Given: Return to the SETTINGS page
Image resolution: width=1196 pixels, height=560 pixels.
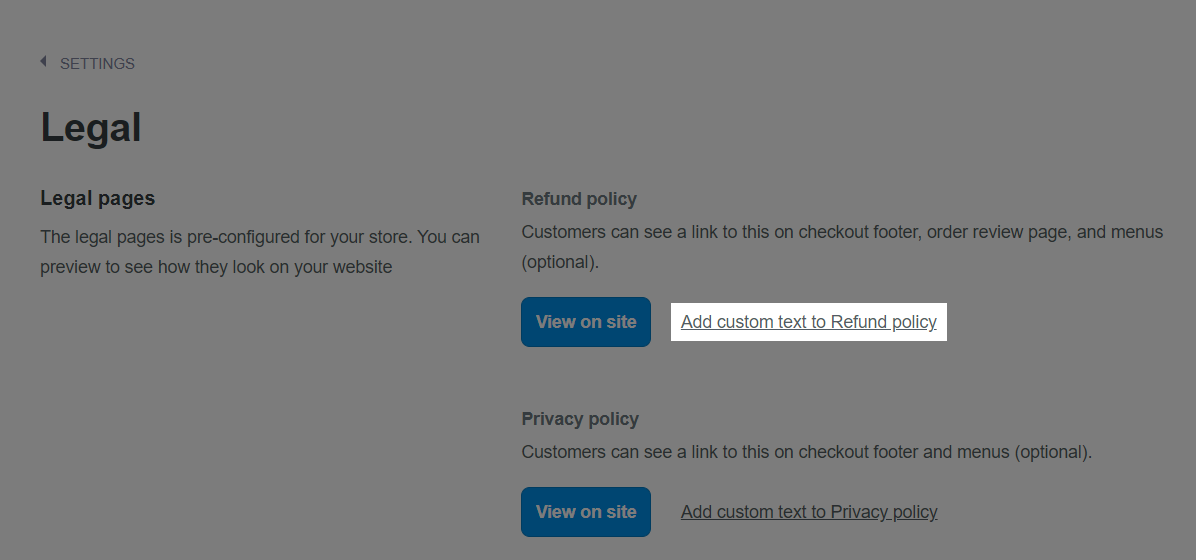Looking at the screenshot, I should point(97,64).
